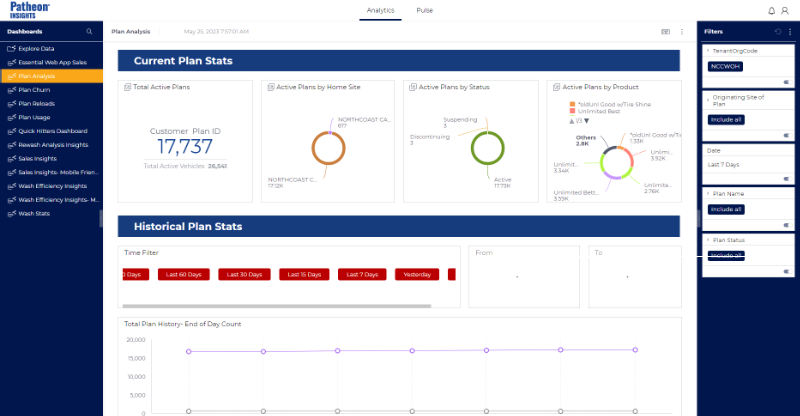Toggle the Date filter switch

(x=786, y=179)
